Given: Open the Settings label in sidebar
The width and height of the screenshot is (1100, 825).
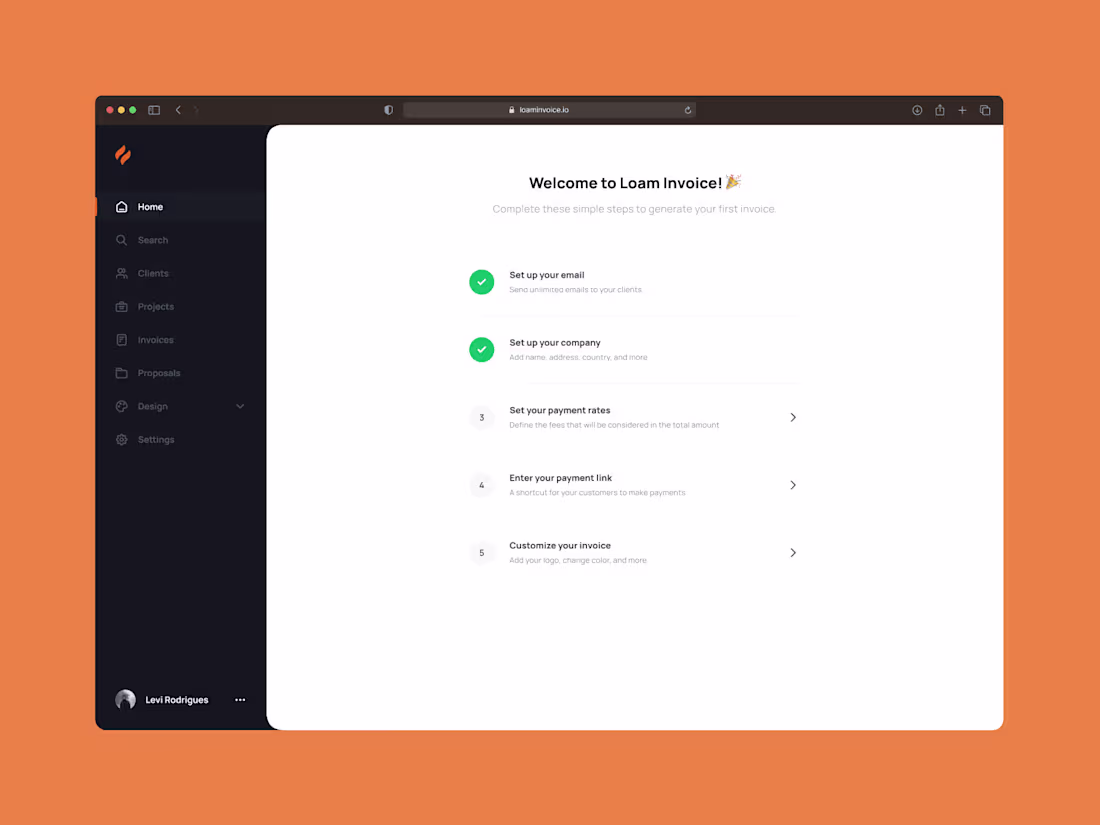Looking at the screenshot, I should (156, 440).
